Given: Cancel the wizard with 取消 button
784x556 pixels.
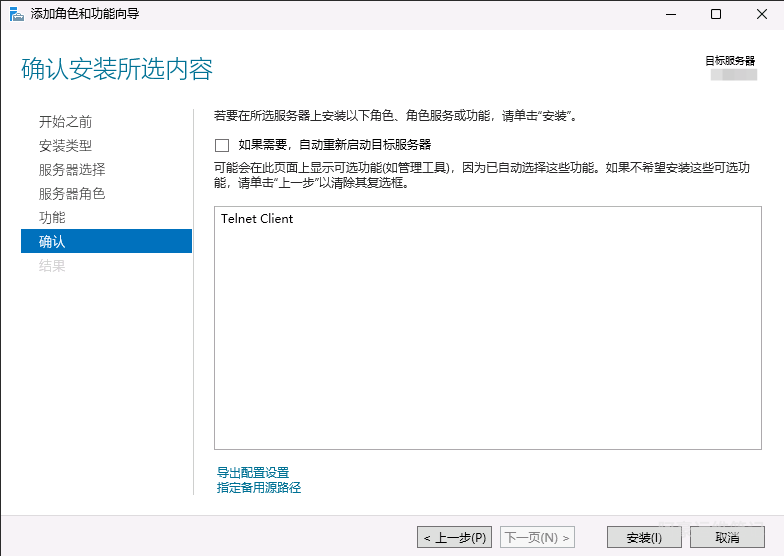Looking at the screenshot, I should (x=727, y=538).
